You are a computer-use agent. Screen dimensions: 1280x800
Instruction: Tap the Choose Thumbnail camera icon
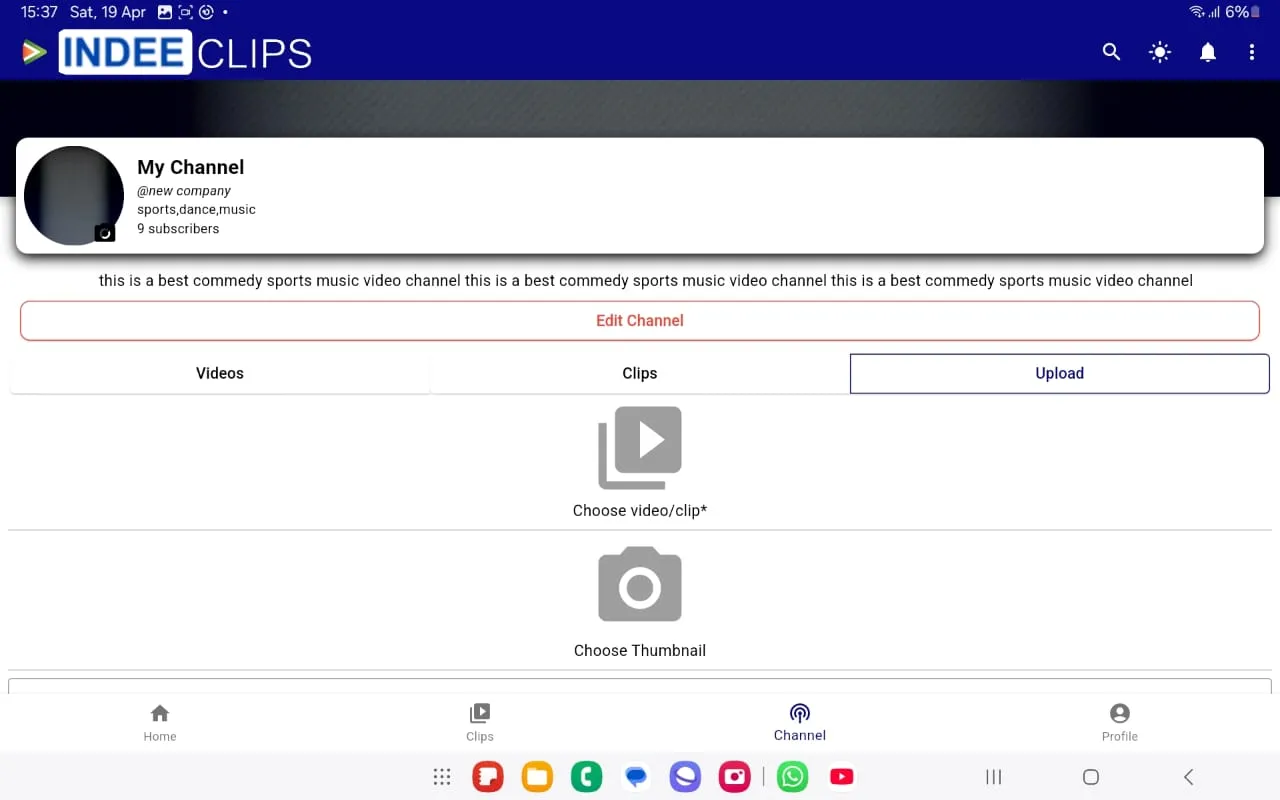[x=640, y=585]
